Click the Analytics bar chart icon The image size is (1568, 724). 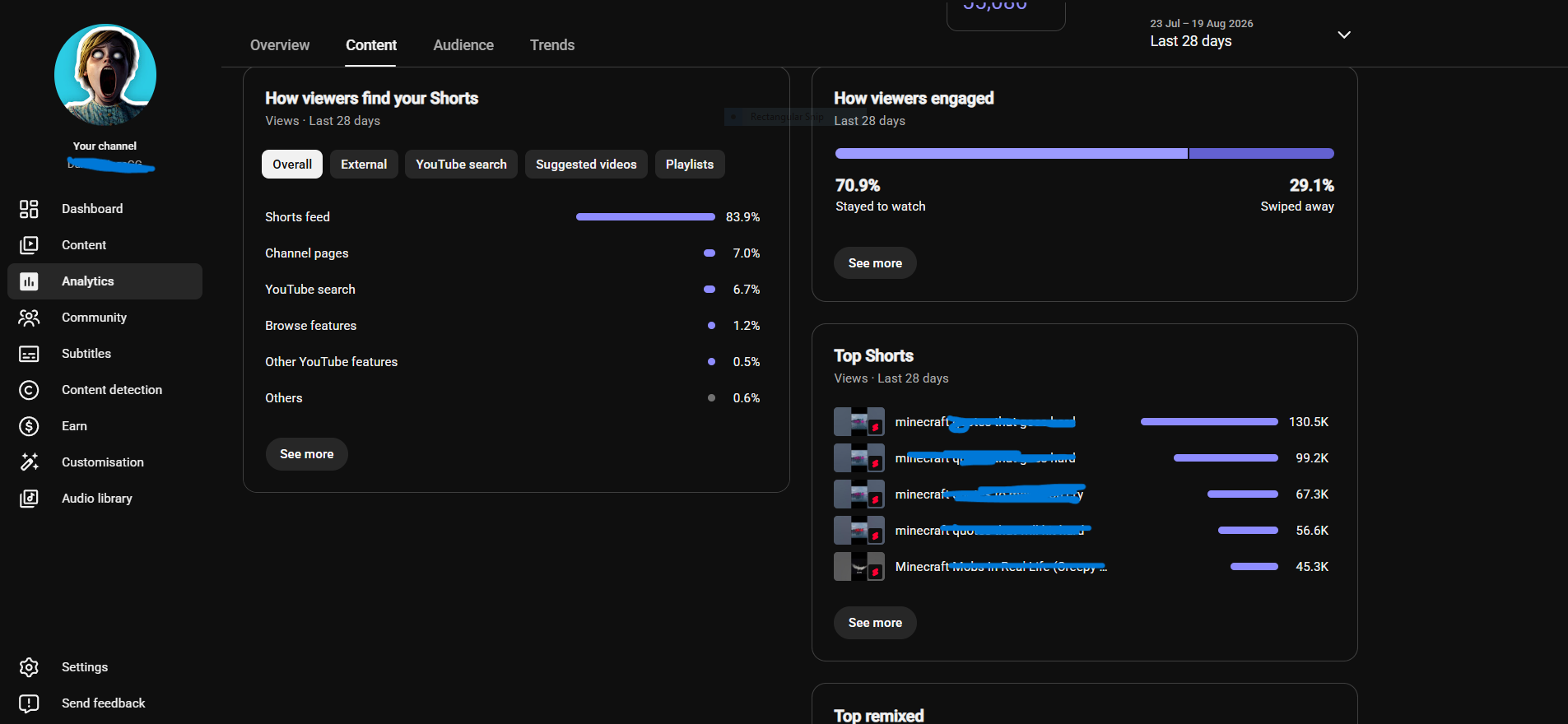coord(29,281)
